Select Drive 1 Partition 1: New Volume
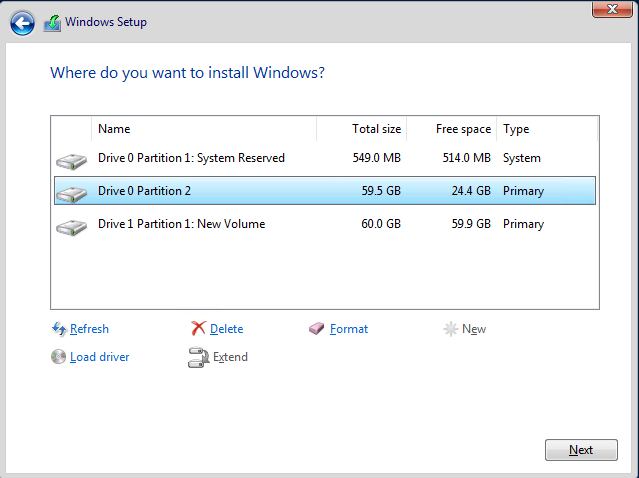 click(x=181, y=224)
